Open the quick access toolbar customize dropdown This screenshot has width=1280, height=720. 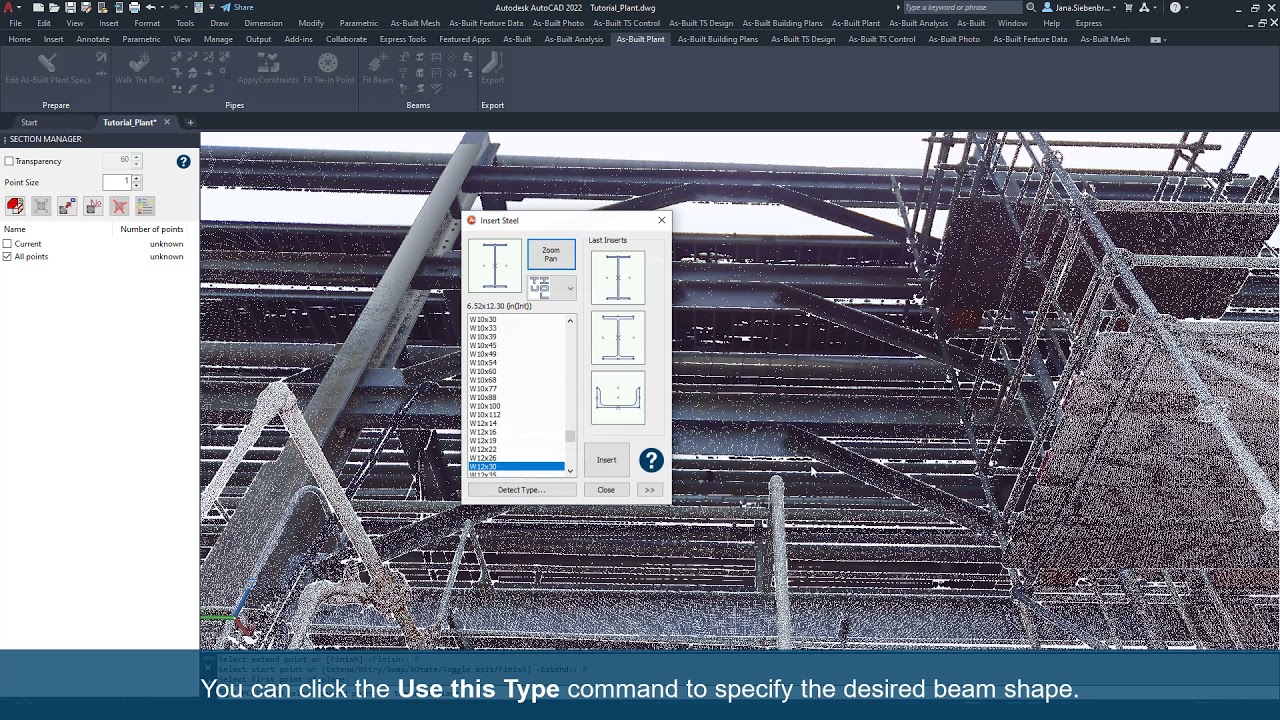tap(212, 7)
